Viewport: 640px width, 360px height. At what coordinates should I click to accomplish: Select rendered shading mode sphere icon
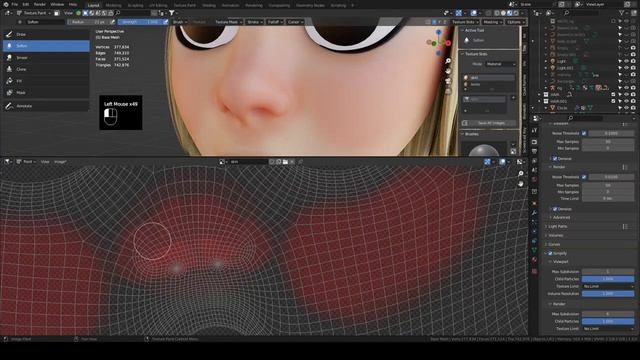(x=516, y=13)
